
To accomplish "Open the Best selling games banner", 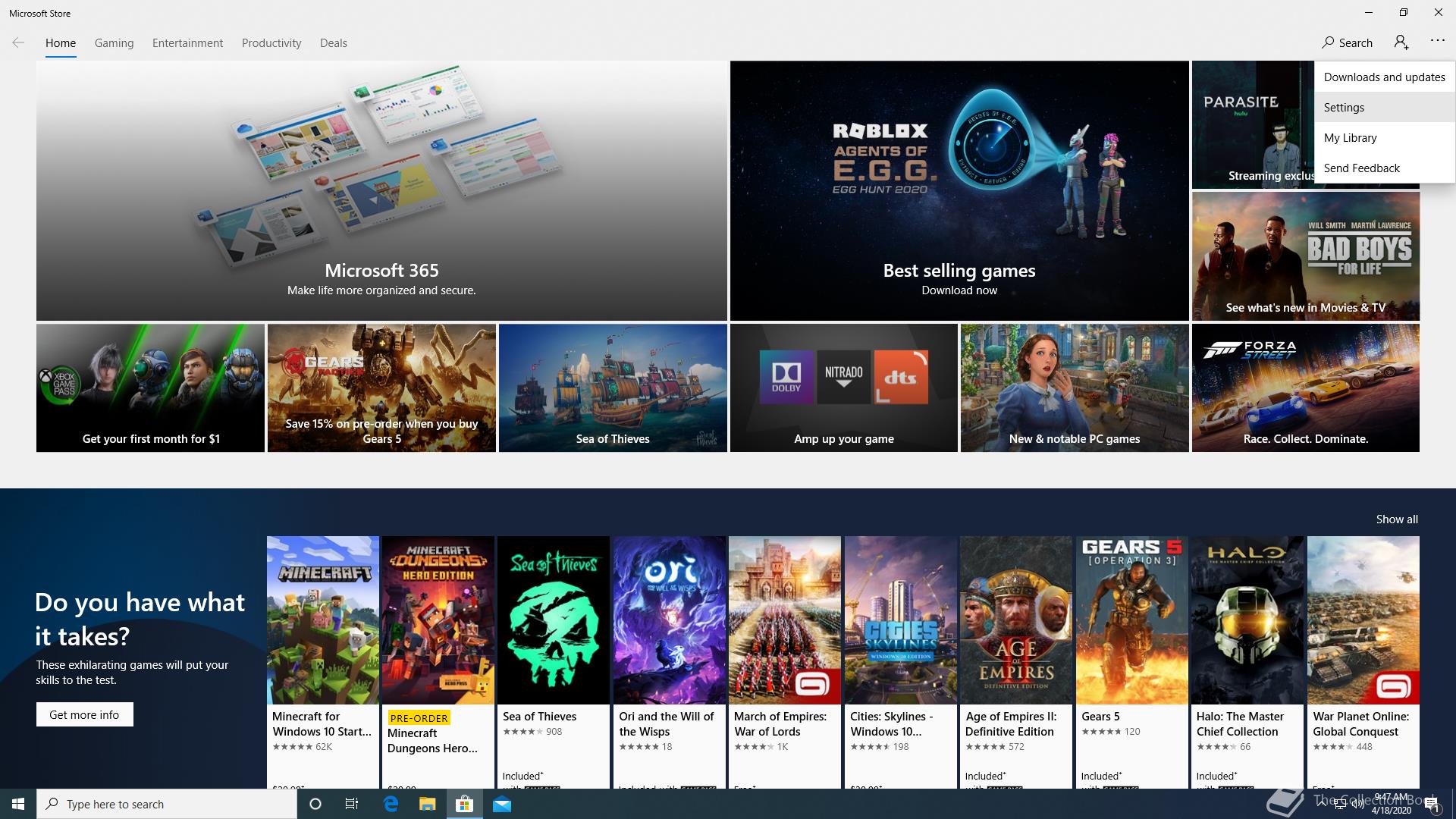I will click(x=959, y=190).
